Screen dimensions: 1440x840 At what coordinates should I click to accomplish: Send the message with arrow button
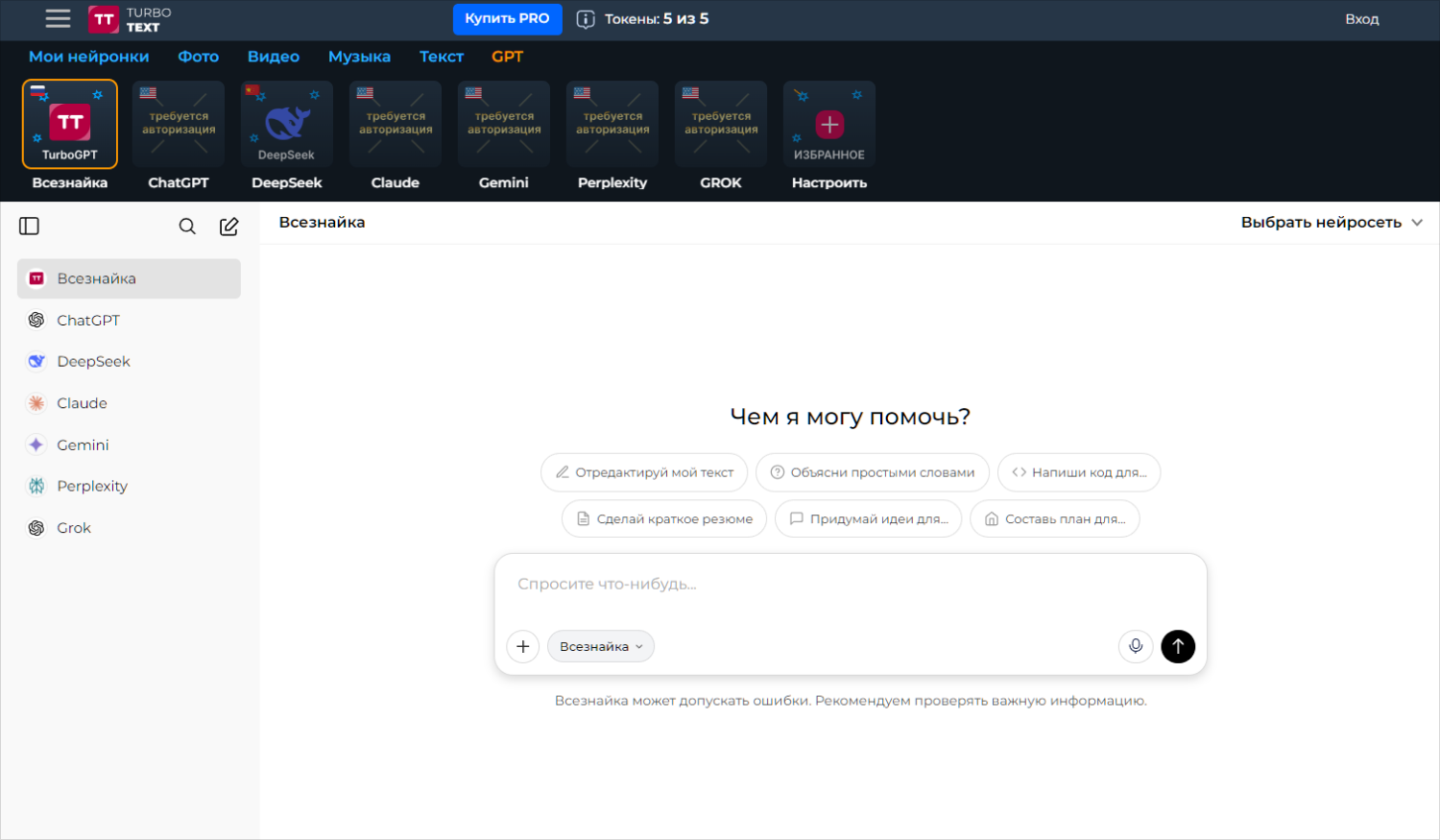point(1178,647)
